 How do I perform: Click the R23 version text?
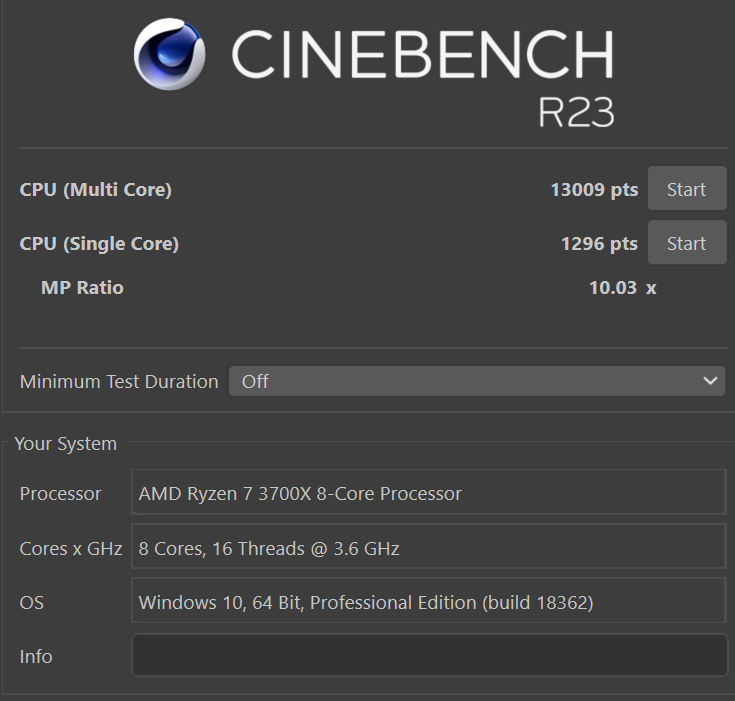tap(576, 112)
